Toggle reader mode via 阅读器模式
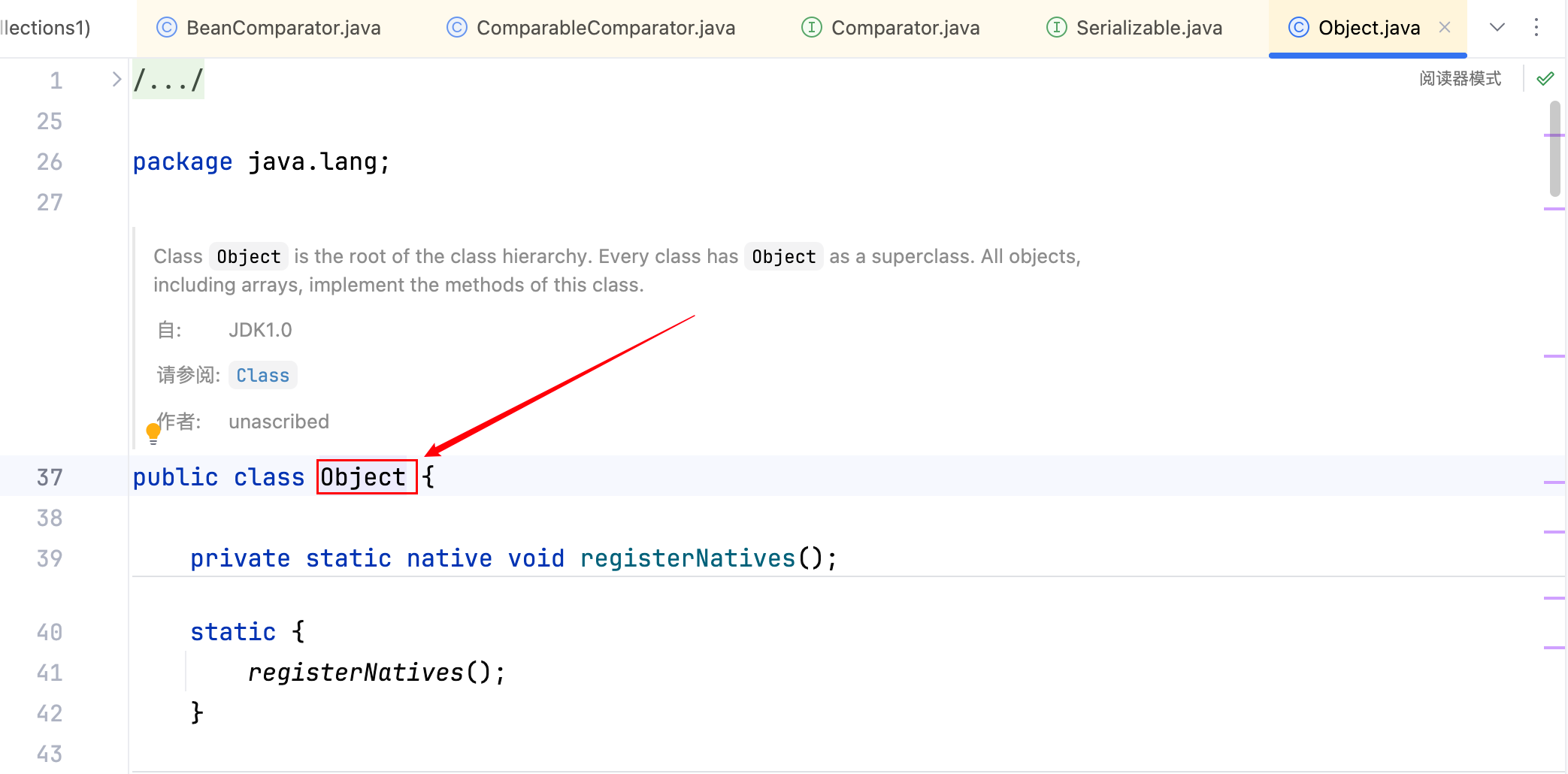Image resolution: width=1568 pixels, height=774 pixels. [1460, 79]
